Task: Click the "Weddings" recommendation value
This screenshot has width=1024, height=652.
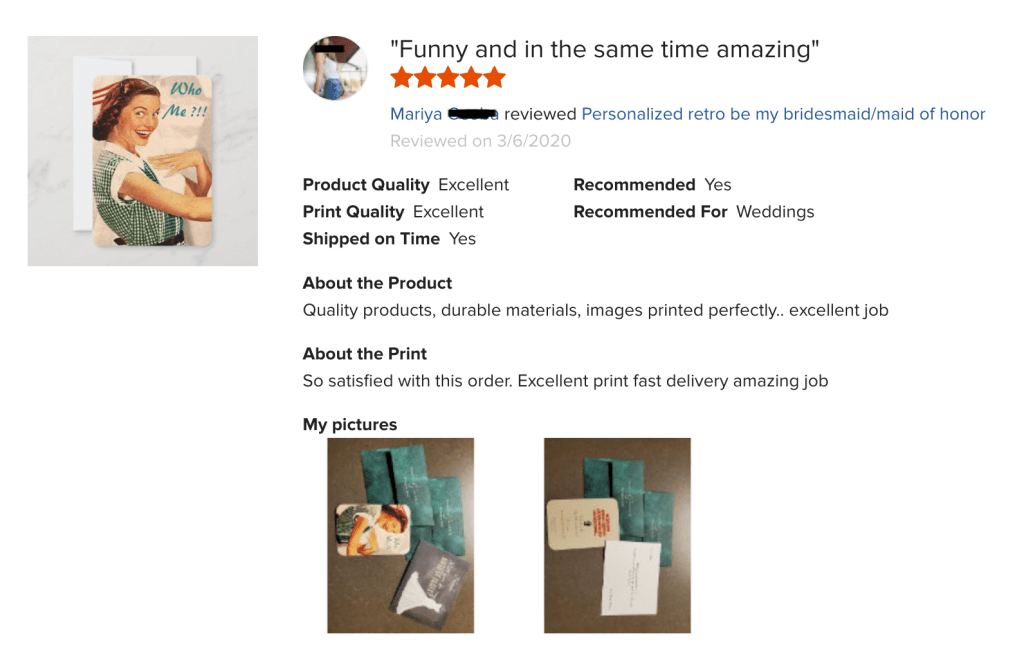Action: [775, 212]
